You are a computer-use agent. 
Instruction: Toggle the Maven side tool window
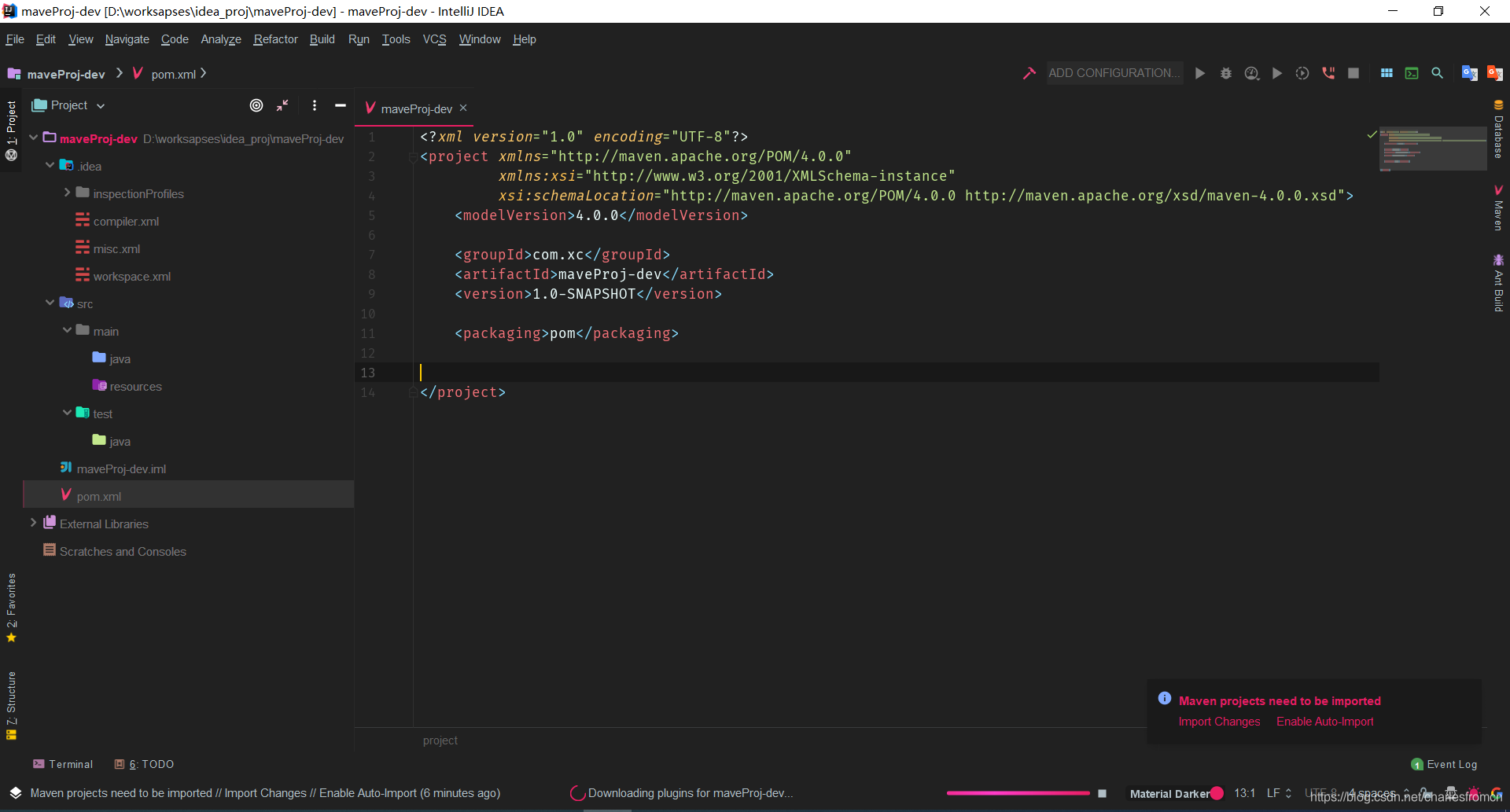click(x=1498, y=208)
